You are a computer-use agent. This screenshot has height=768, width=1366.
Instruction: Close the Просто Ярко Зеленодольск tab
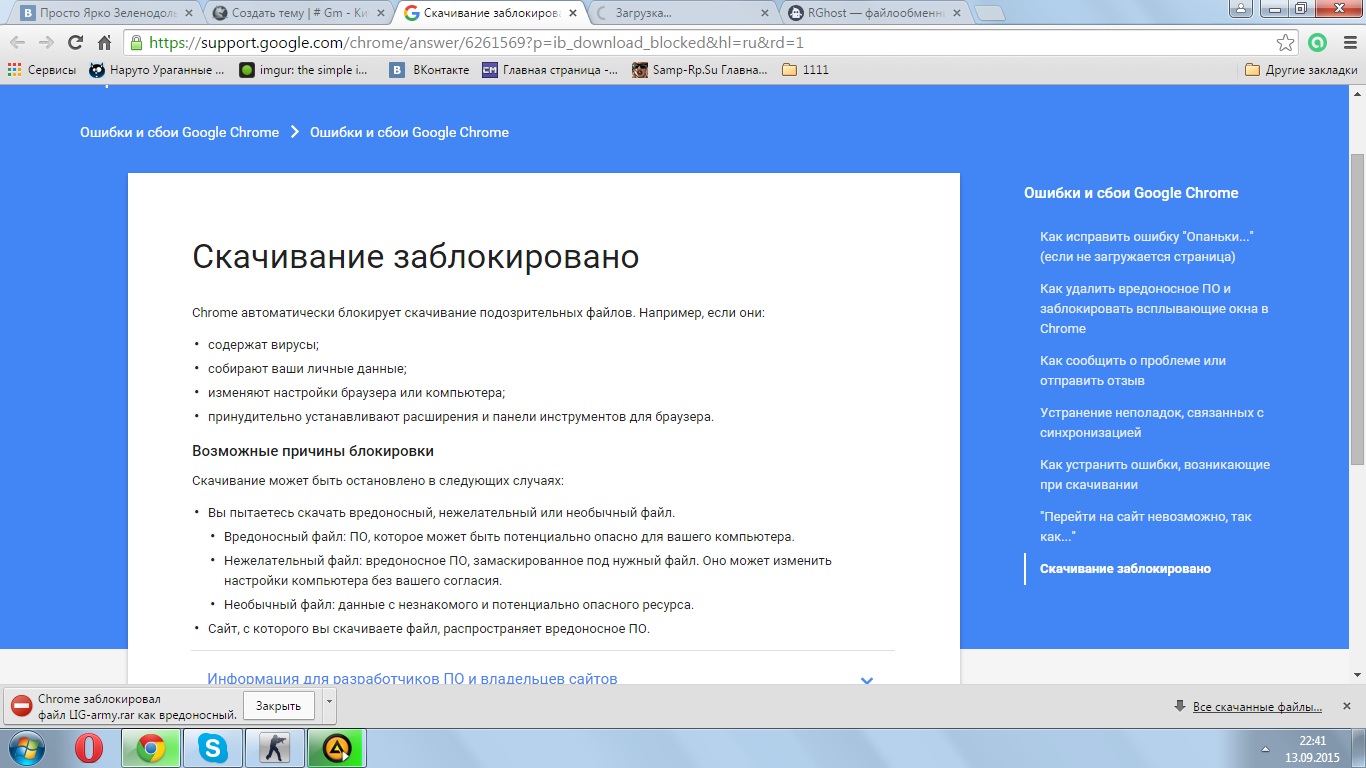tap(188, 14)
